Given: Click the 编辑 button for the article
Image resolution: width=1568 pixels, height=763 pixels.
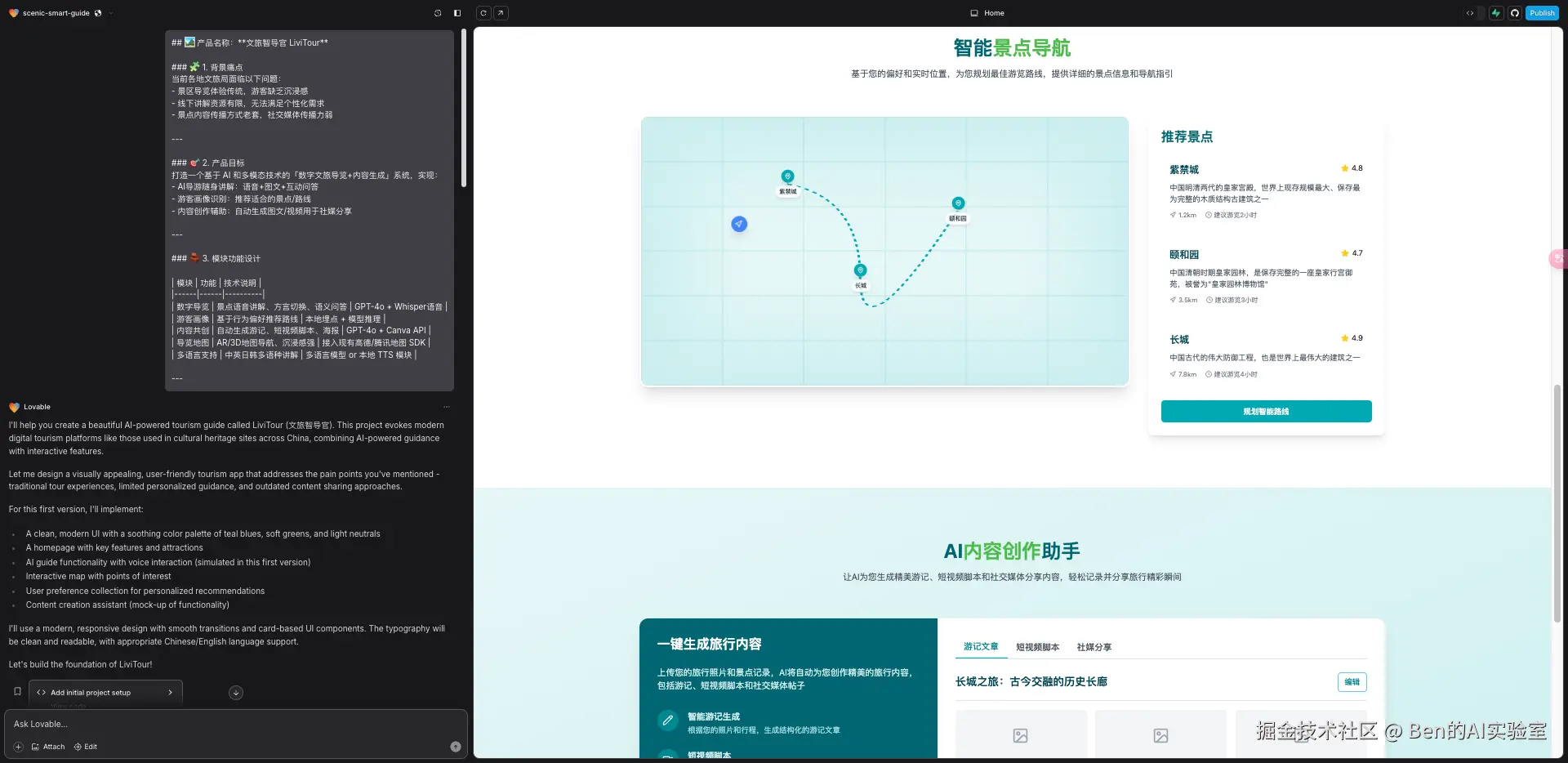Looking at the screenshot, I should coord(1352,682).
